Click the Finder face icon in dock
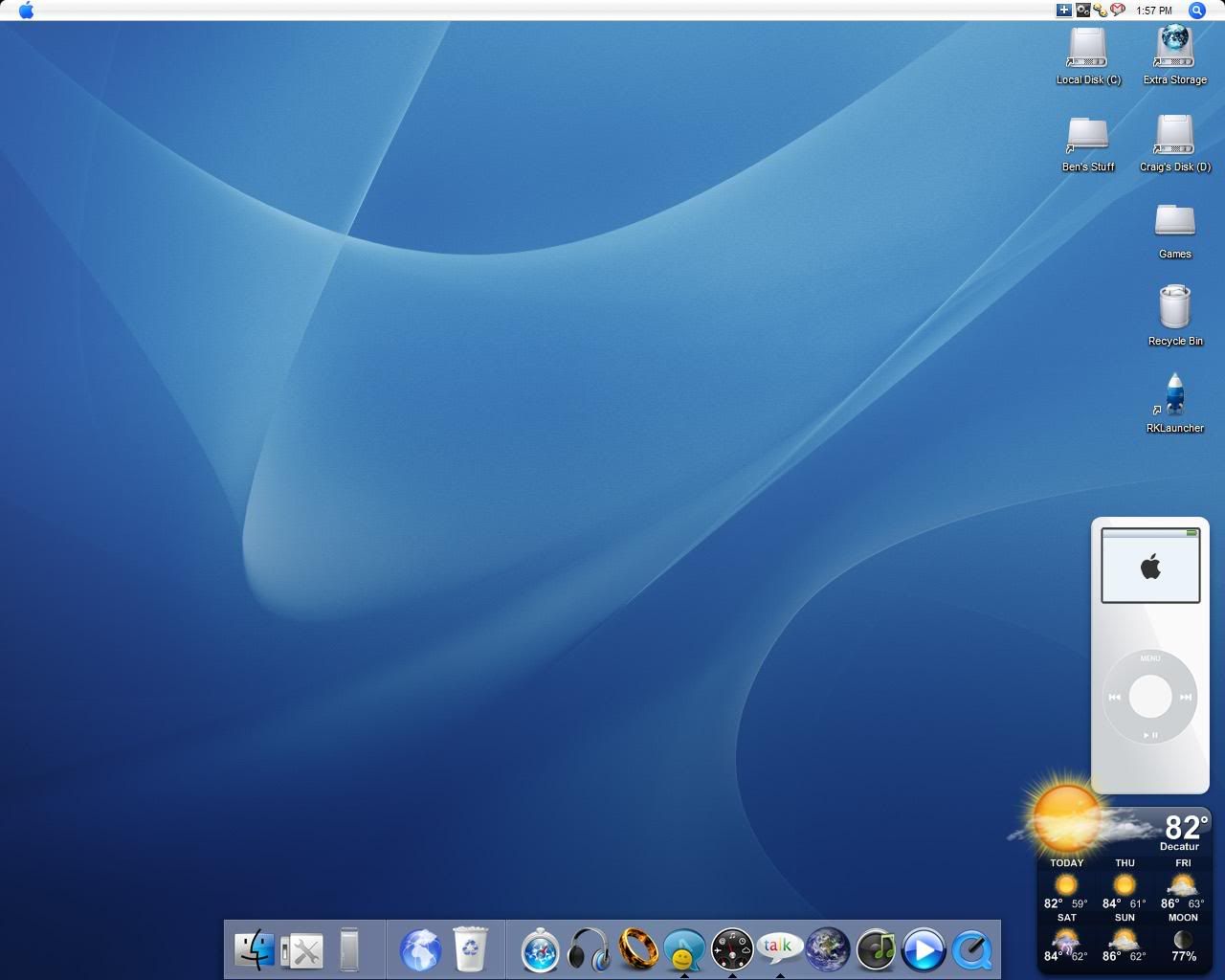Viewport: 1225px width, 980px height. point(256,950)
